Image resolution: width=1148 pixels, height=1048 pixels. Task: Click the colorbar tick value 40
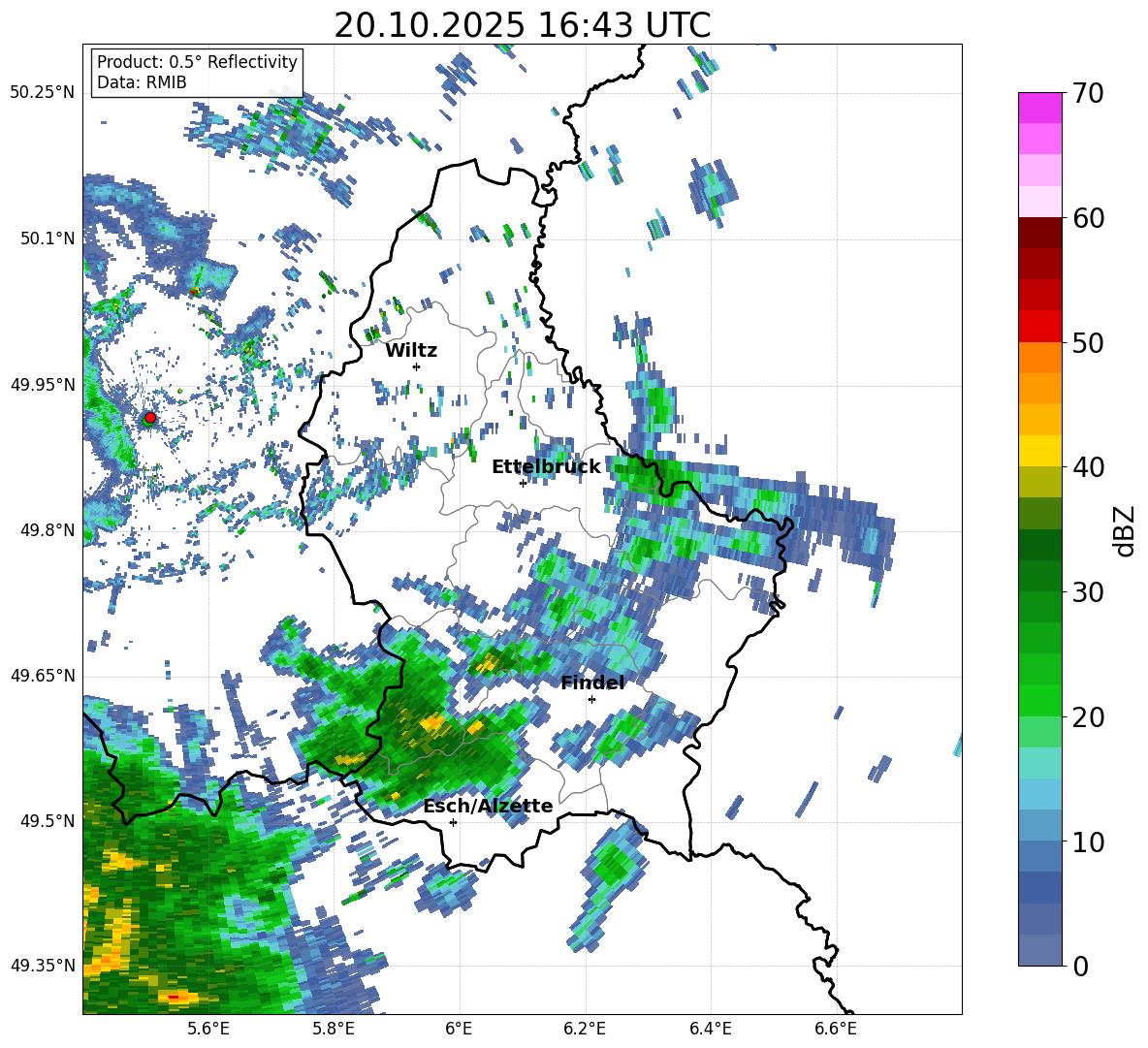[1088, 467]
